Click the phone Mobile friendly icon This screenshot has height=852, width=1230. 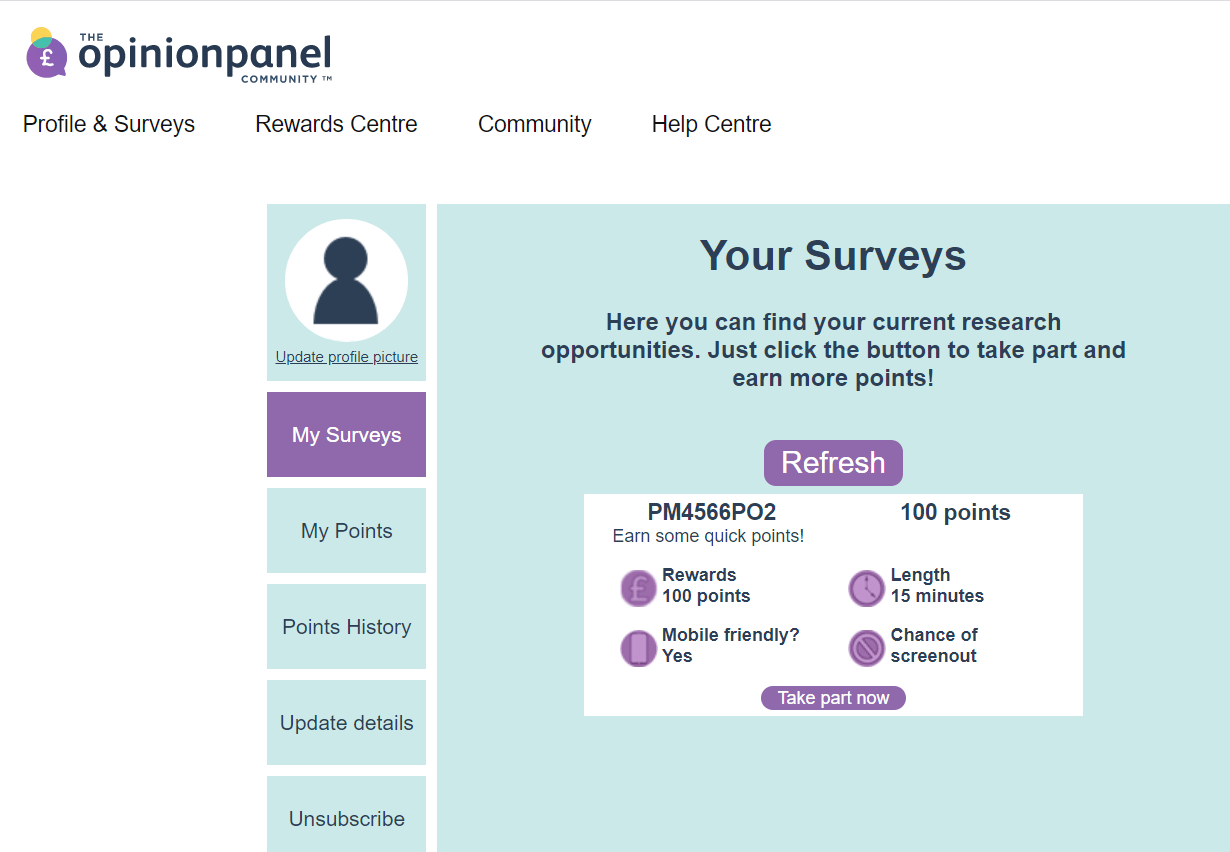[638, 648]
